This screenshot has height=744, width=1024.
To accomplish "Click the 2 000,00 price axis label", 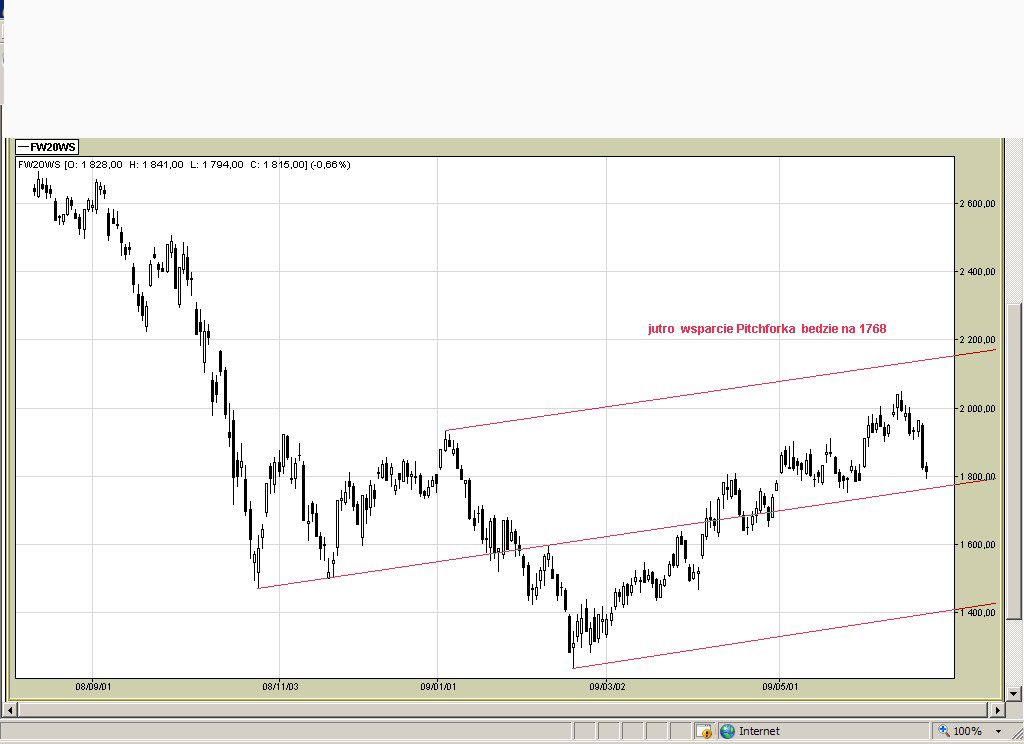I will (x=977, y=409).
